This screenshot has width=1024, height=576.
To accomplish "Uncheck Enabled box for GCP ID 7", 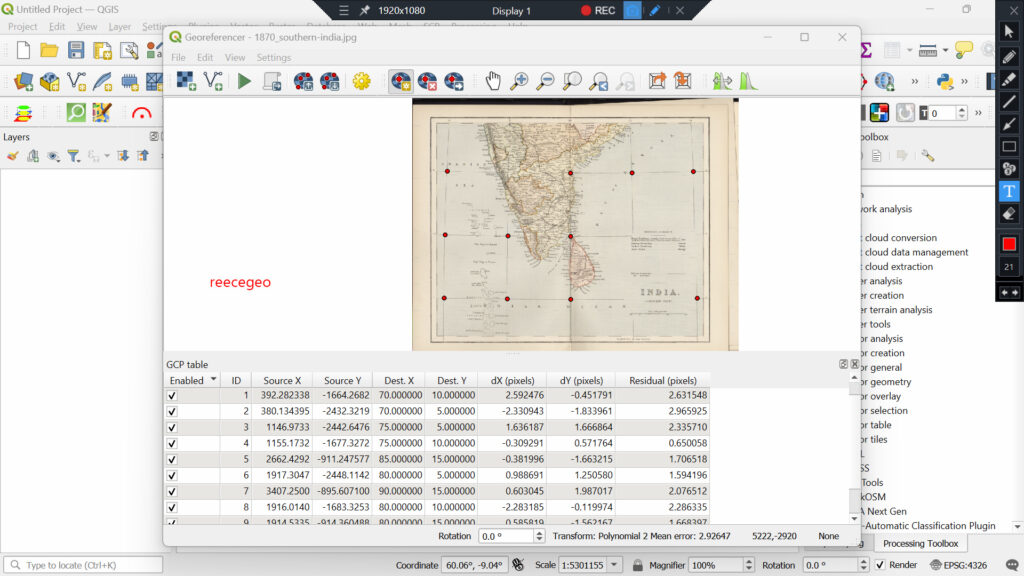I will point(172,491).
